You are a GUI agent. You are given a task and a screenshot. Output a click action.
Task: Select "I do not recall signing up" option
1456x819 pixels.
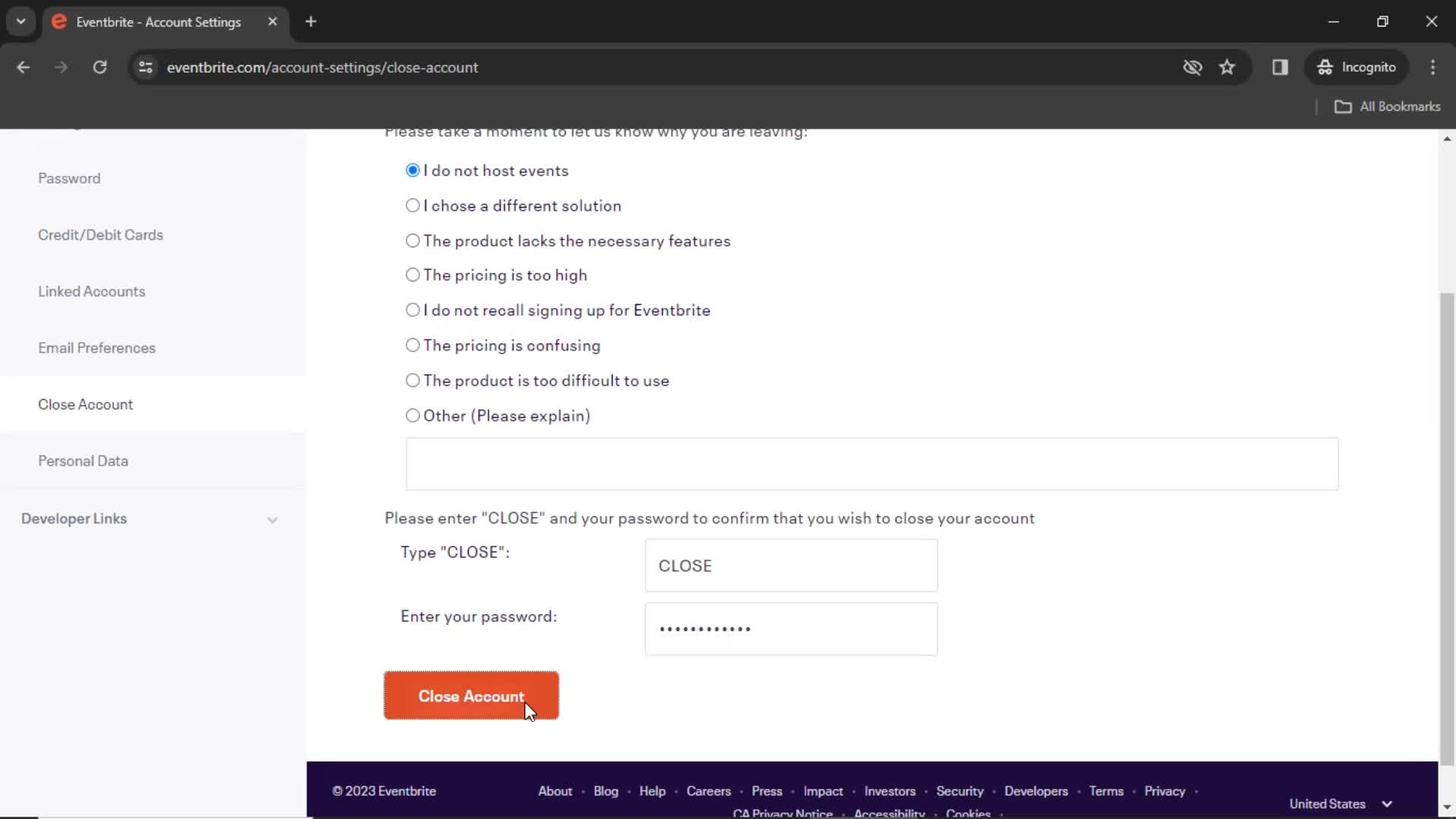[413, 310]
